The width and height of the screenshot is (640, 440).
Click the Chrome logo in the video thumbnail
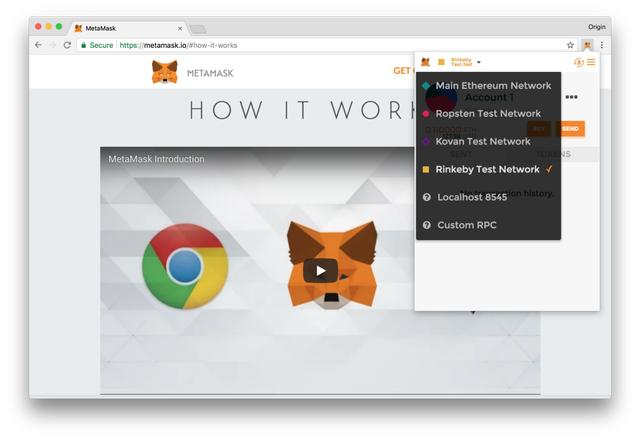(185, 266)
